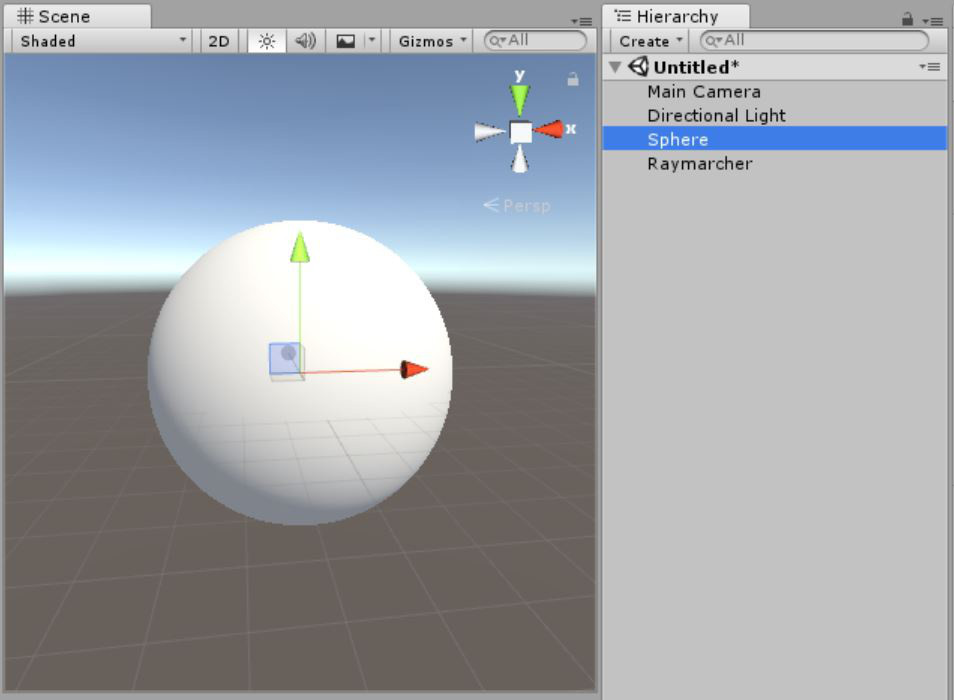Click the red X axis cone on orientation gizmo
954x700 pixels.
(x=548, y=130)
